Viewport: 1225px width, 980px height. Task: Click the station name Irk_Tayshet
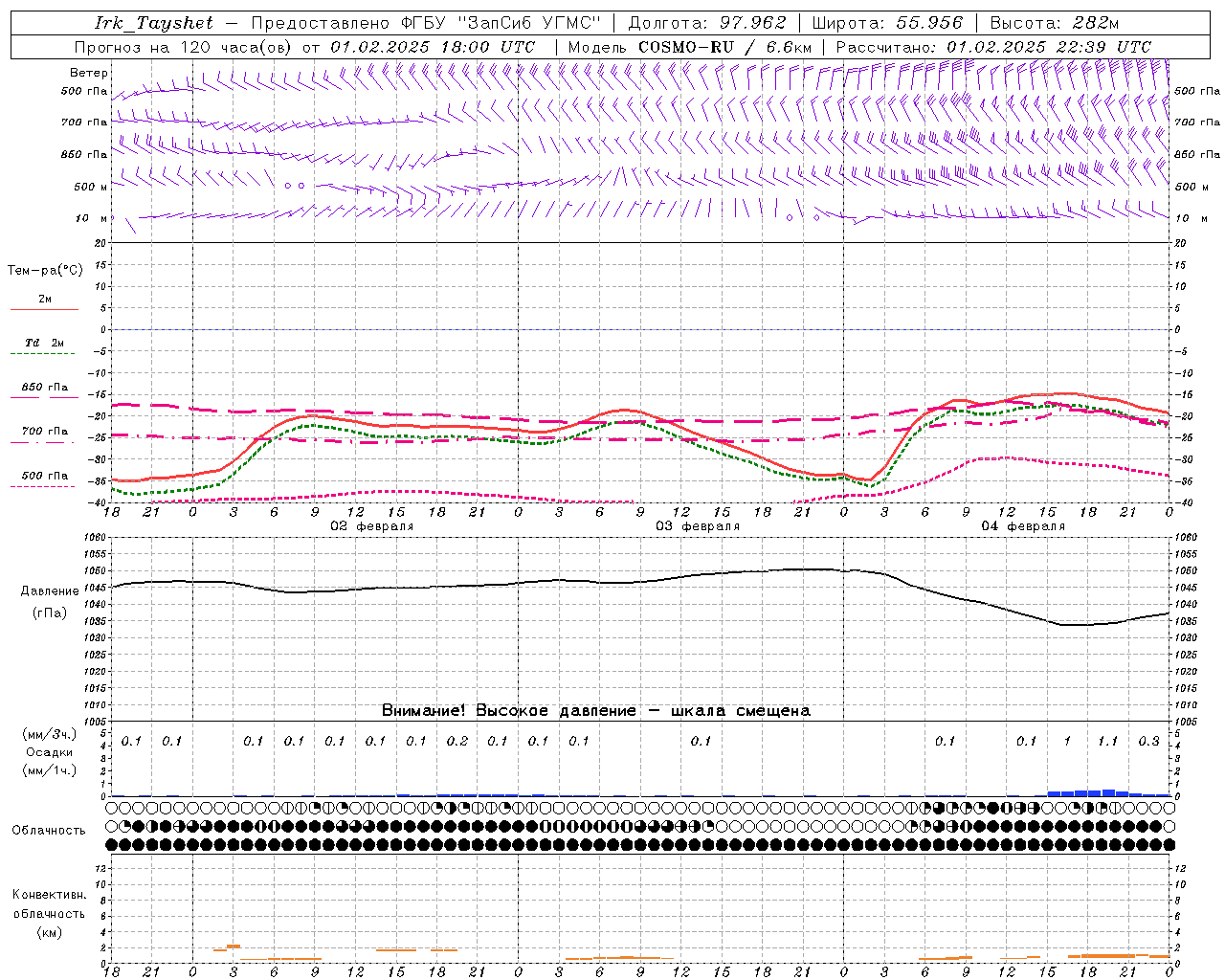pos(154,23)
